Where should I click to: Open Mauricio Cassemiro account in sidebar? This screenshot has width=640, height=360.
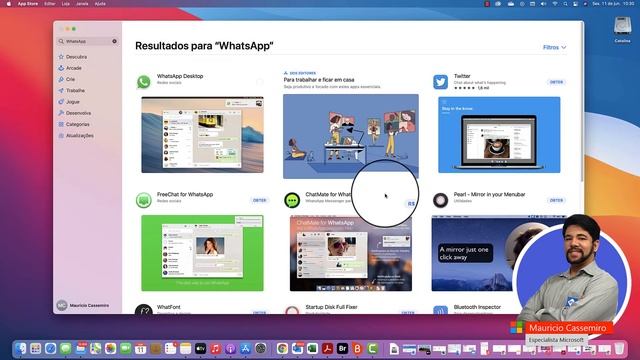83,305
